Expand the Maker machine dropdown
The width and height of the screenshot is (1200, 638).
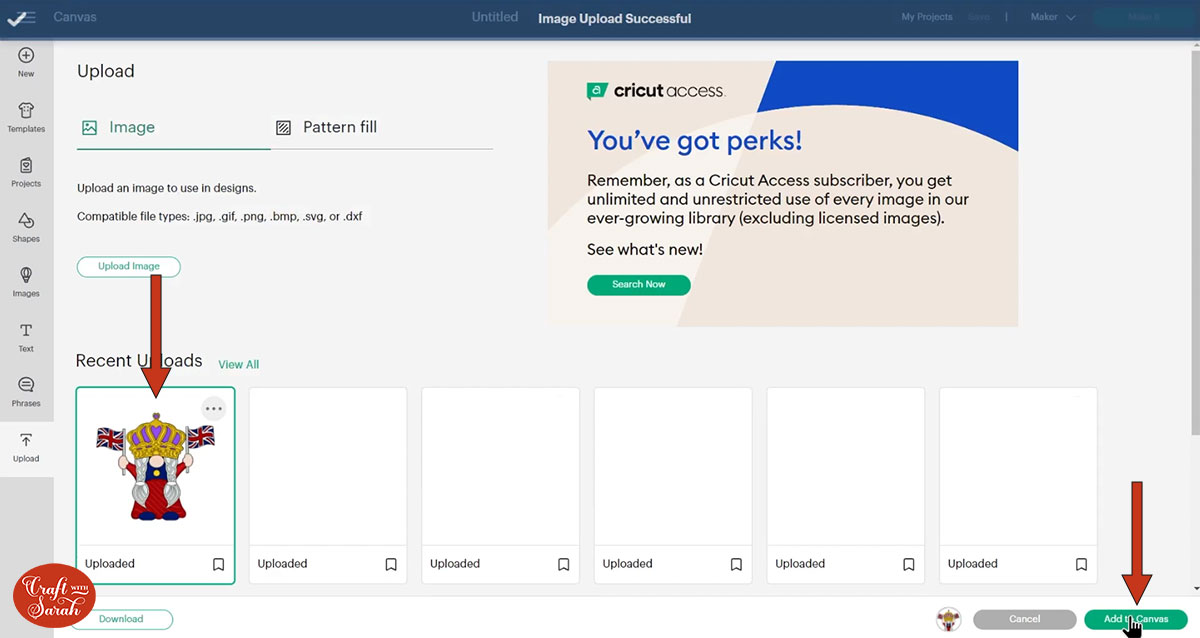pyautogui.click(x=1053, y=17)
